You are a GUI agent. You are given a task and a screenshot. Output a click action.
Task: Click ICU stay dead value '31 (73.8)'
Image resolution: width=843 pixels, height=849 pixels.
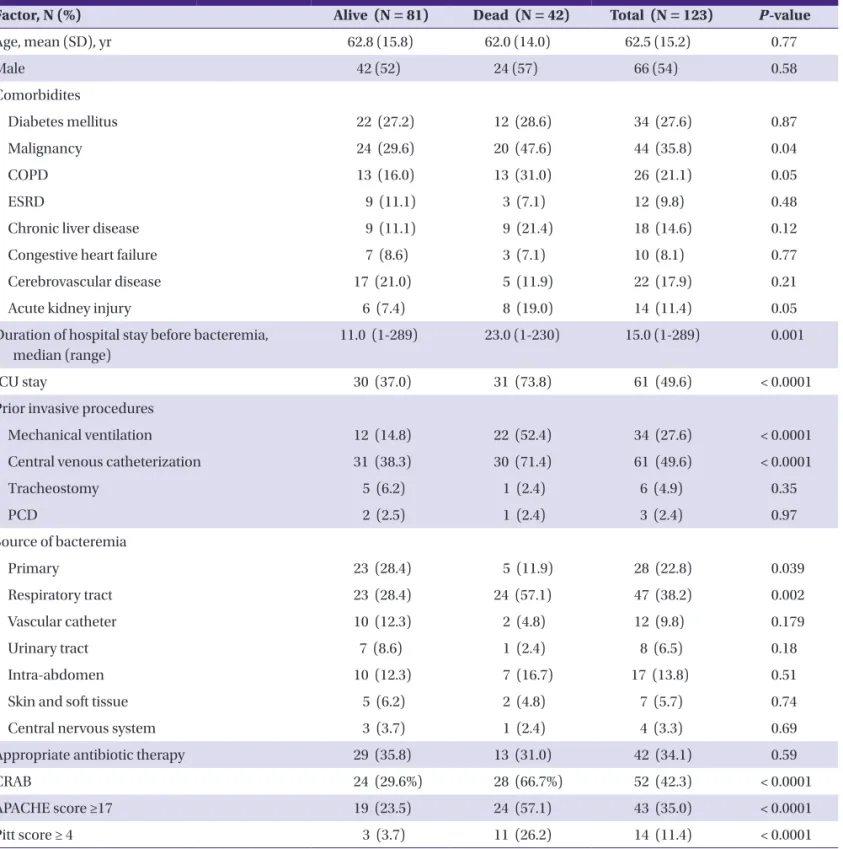point(522,382)
